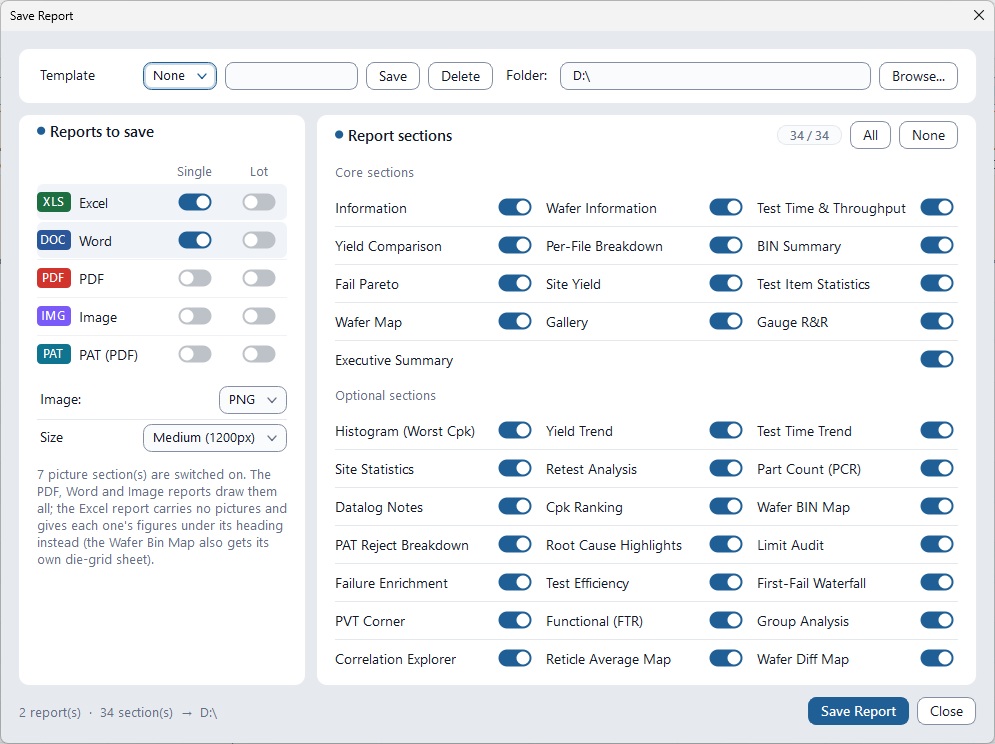Click the Folder path field showing D:\
Image resolution: width=995 pixels, height=744 pixels.
[715, 76]
